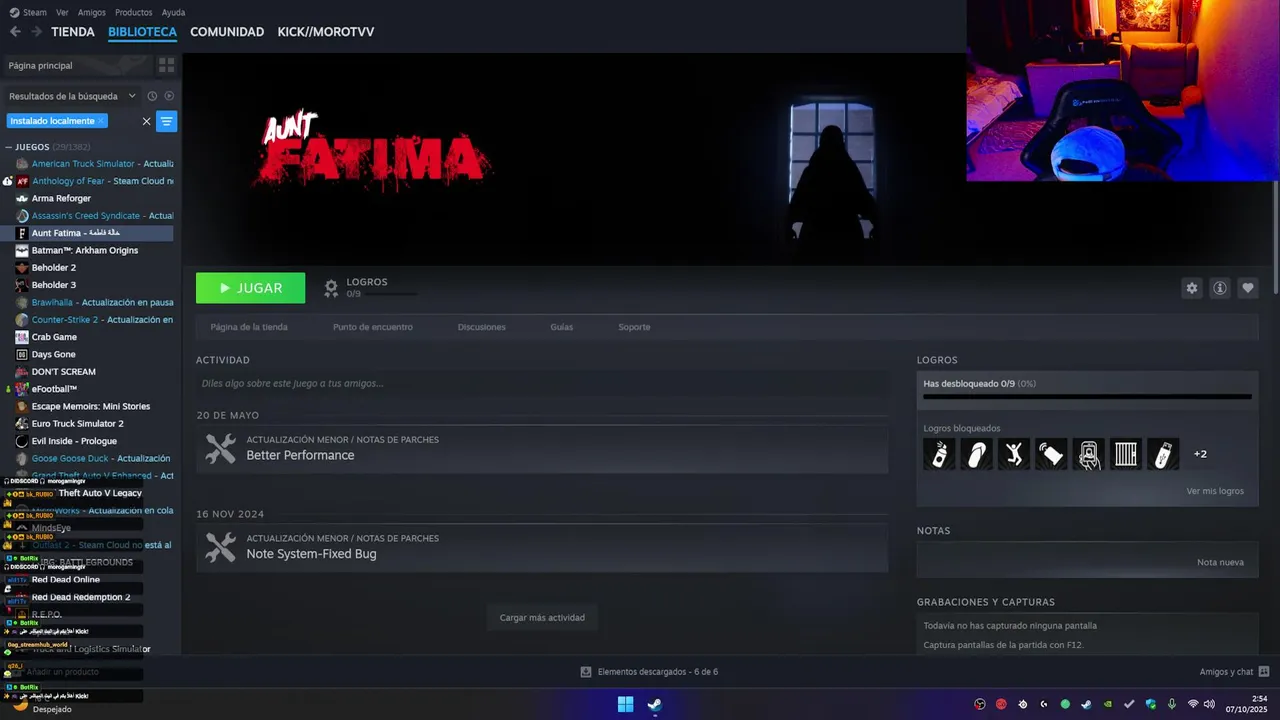Click 'Página principal' in sidebar

pos(77,65)
